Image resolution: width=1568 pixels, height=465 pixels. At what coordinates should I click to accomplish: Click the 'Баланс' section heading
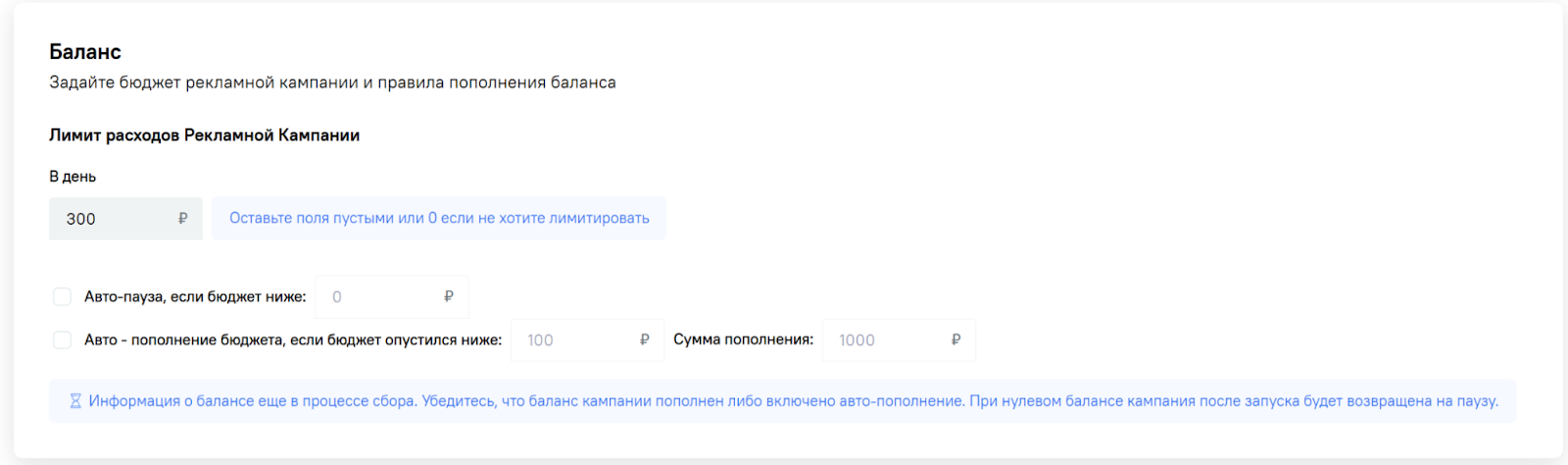(85, 52)
